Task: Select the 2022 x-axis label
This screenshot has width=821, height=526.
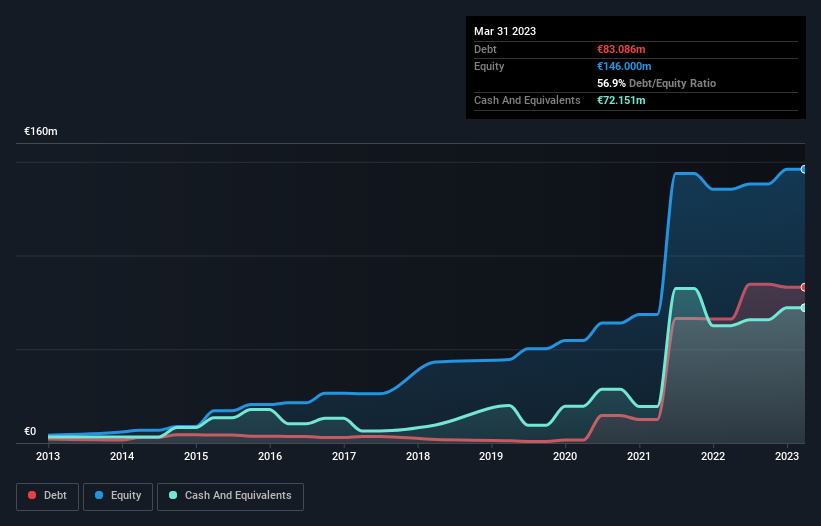Action: point(713,457)
